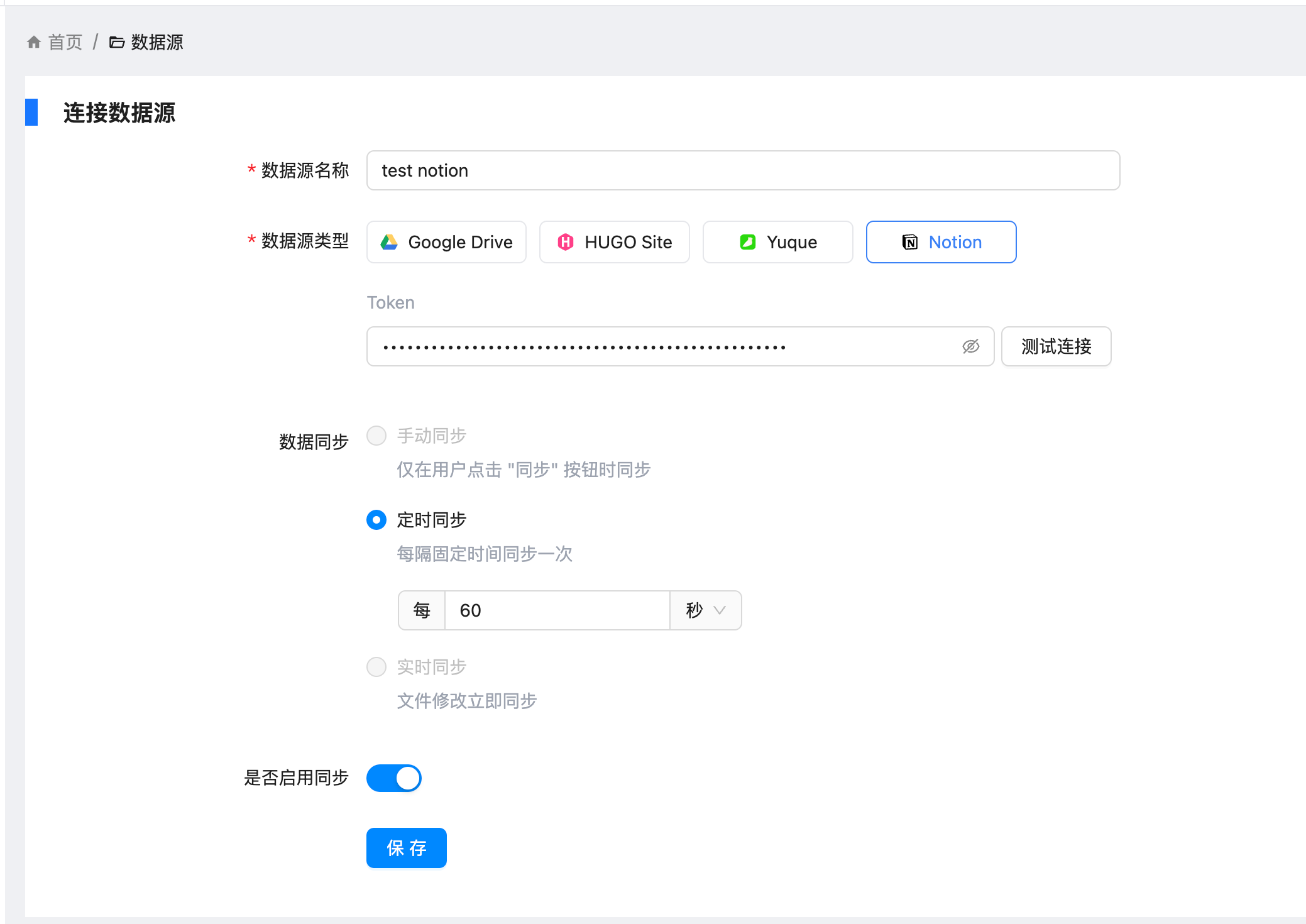Image resolution: width=1306 pixels, height=924 pixels.
Task: Focus the 数据源名称 text field
Action: [743, 170]
